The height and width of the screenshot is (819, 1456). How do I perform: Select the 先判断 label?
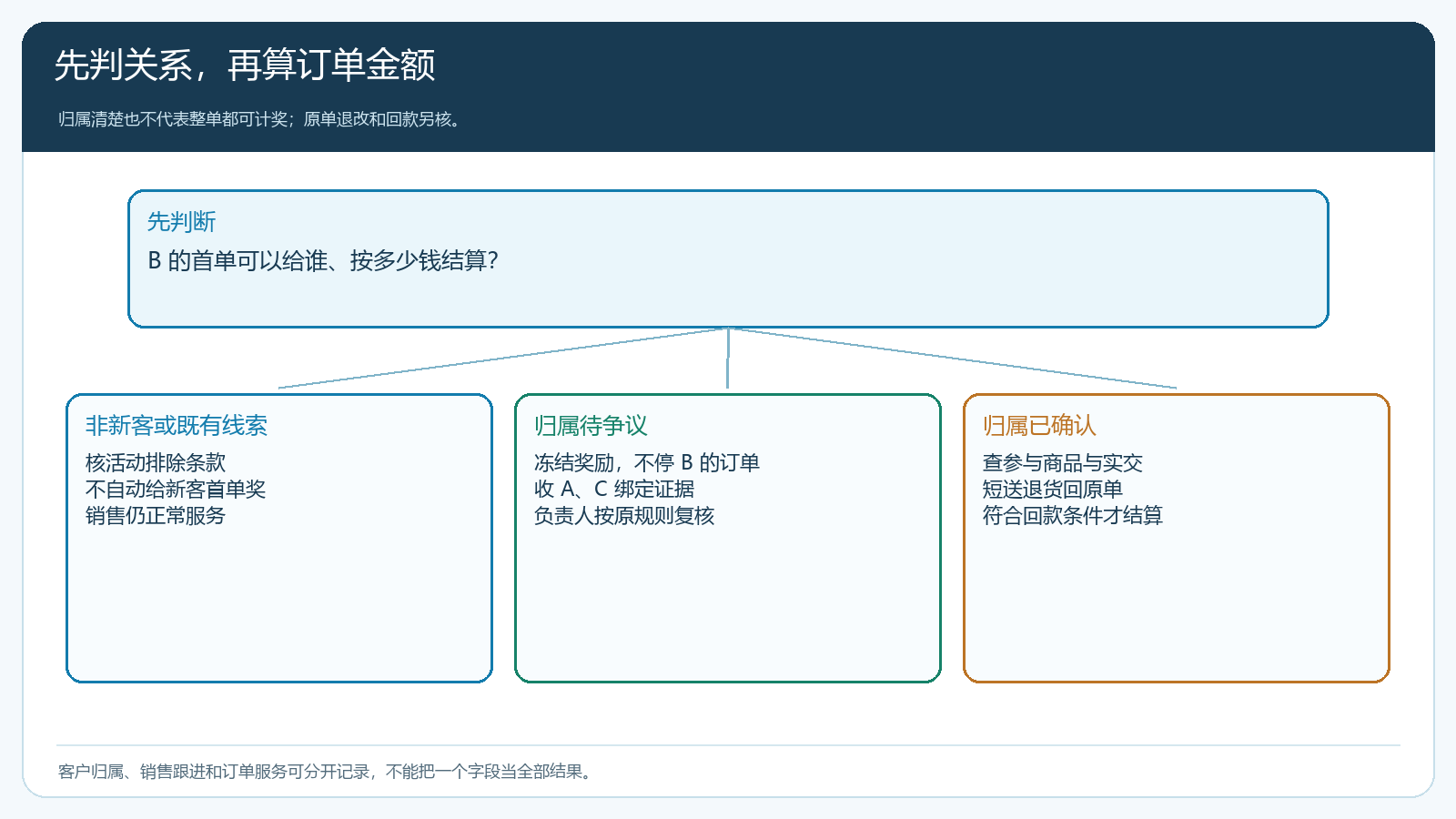coord(182,221)
